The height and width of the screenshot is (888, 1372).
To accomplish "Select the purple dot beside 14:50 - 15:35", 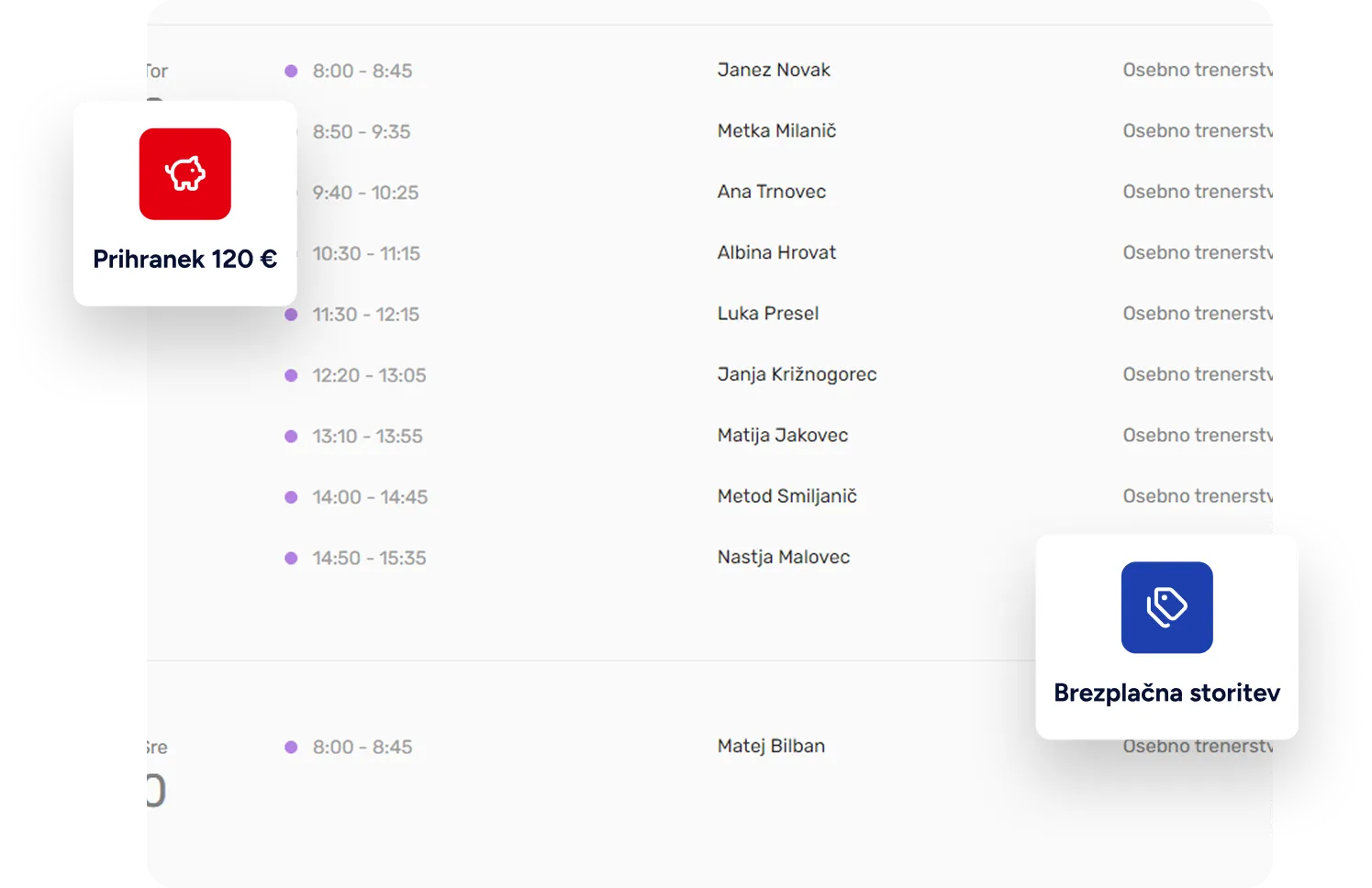I will click(291, 558).
